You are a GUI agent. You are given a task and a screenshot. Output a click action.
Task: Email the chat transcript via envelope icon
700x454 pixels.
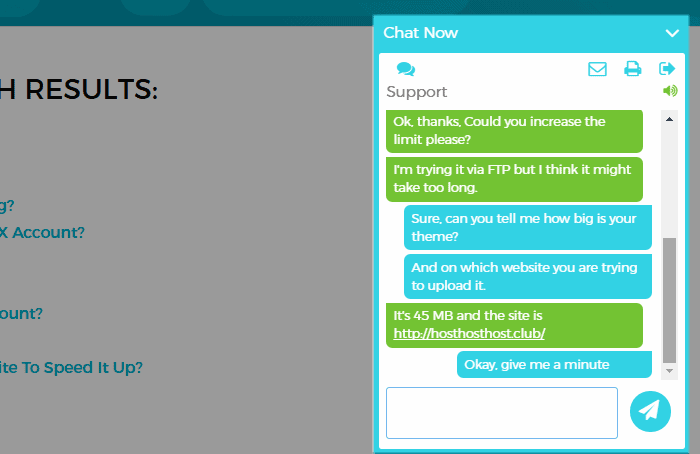point(597,69)
